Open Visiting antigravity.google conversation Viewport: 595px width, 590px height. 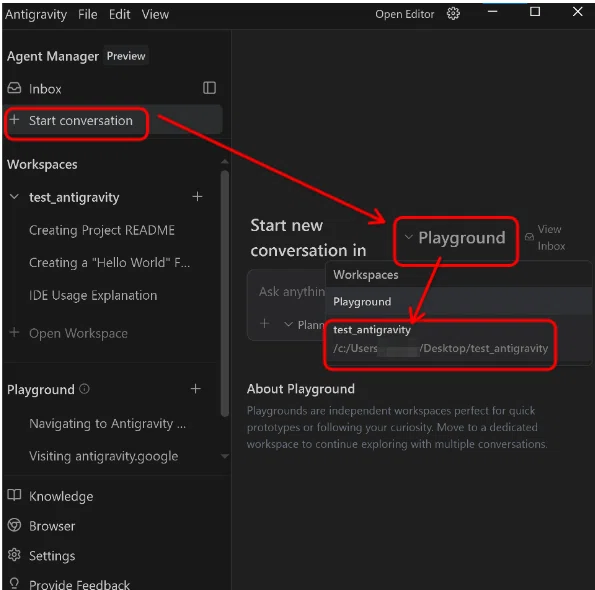click(x=104, y=456)
